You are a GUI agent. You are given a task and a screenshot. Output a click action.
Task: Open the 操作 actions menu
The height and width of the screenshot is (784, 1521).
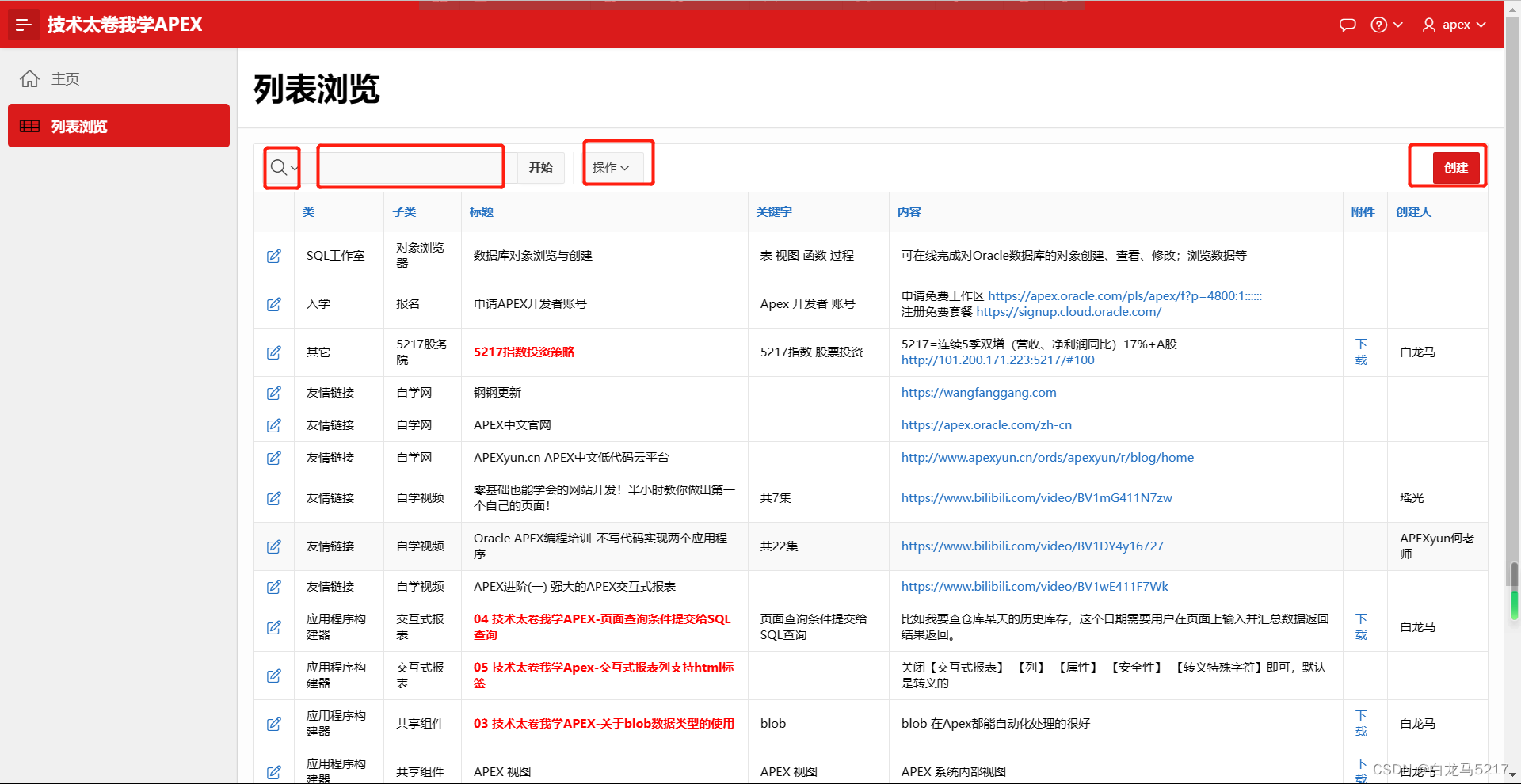point(611,167)
